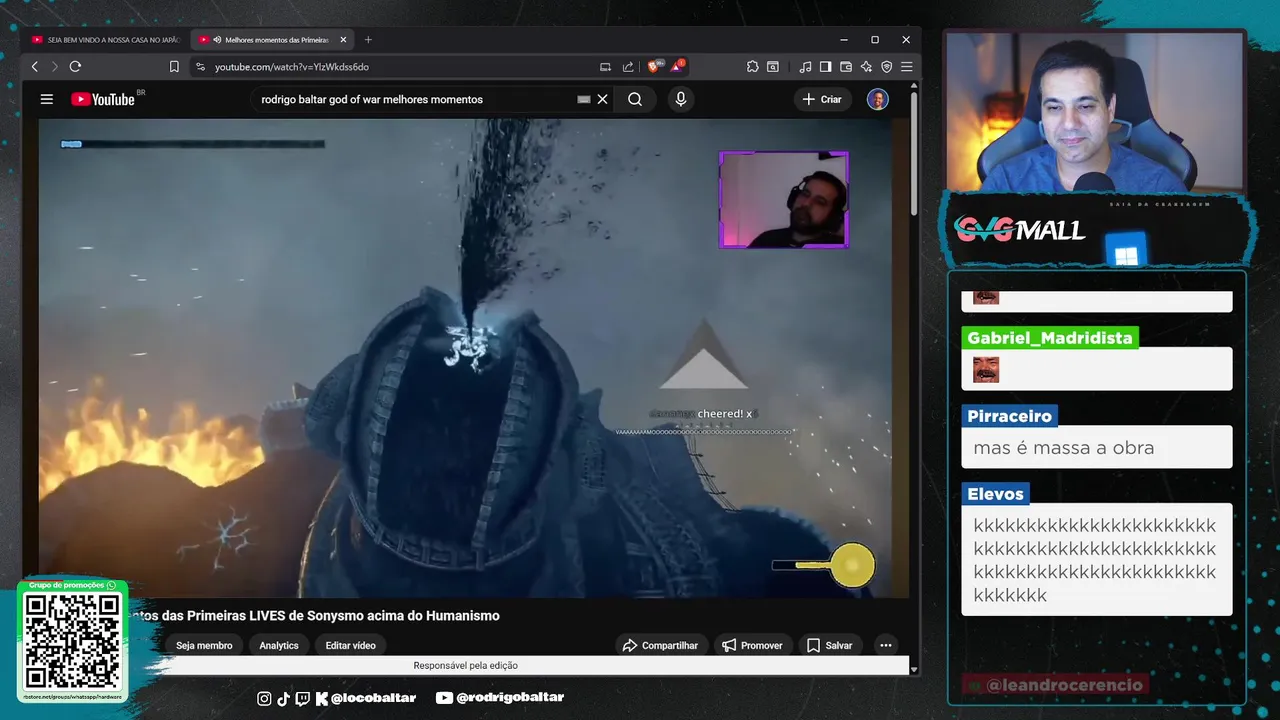The width and height of the screenshot is (1280, 720).
Task: Focus the youtube.com address bar
Action: coord(400,67)
